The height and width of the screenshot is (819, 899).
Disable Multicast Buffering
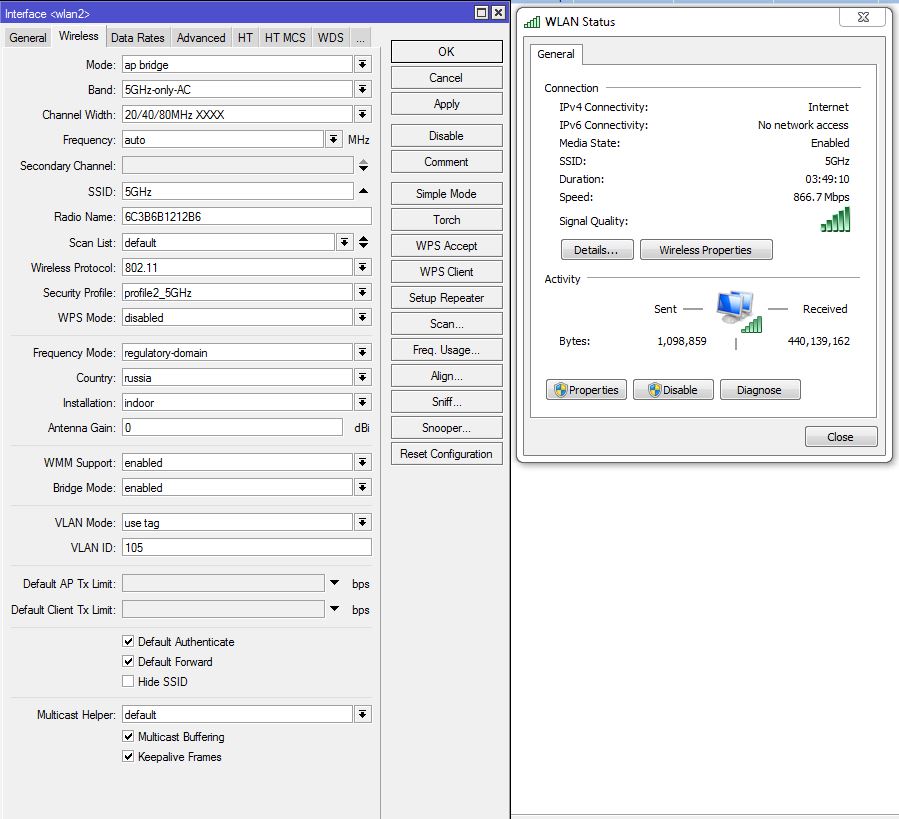[x=128, y=736]
